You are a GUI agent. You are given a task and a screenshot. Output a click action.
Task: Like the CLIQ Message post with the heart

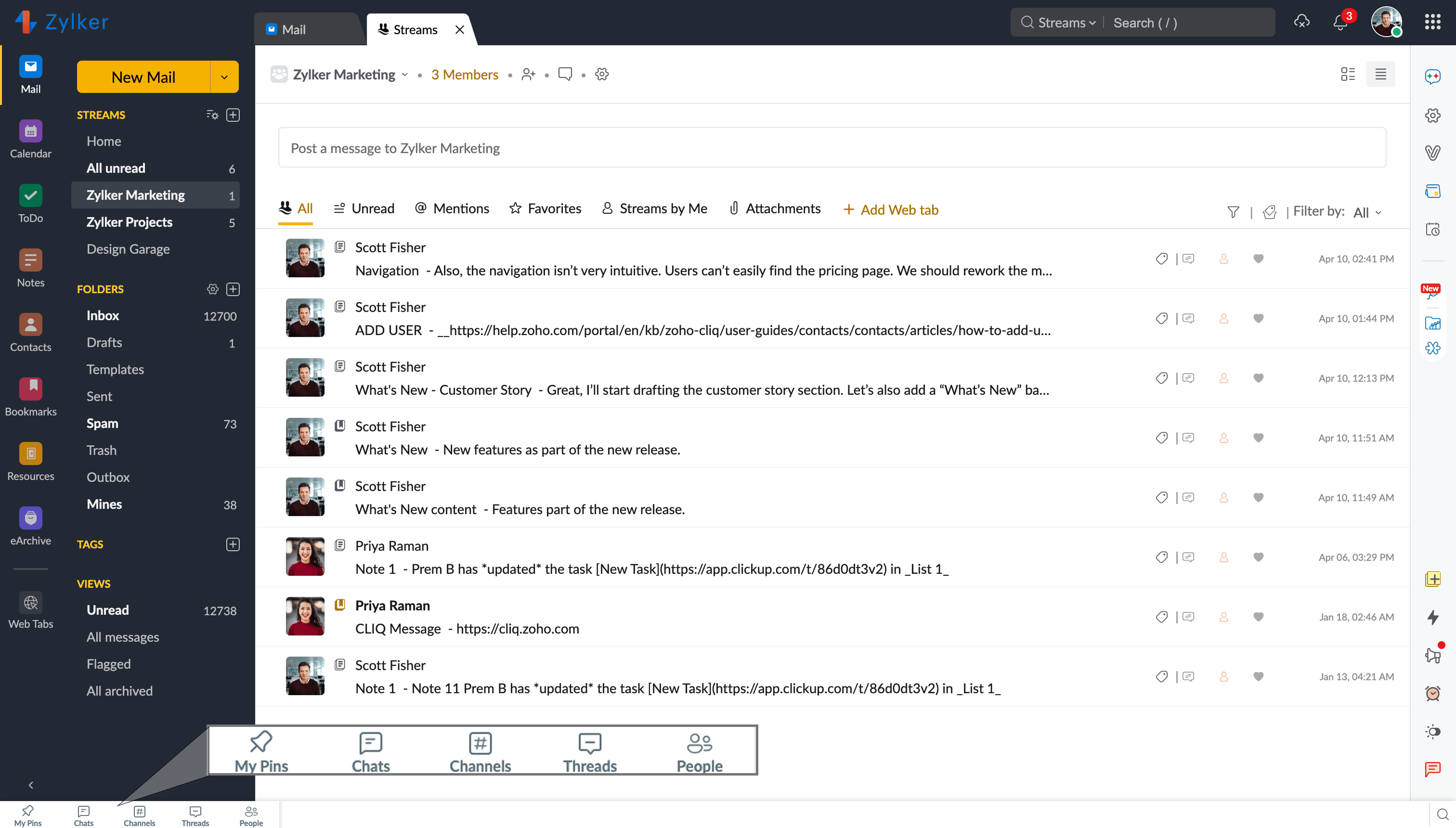tap(1258, 617)
